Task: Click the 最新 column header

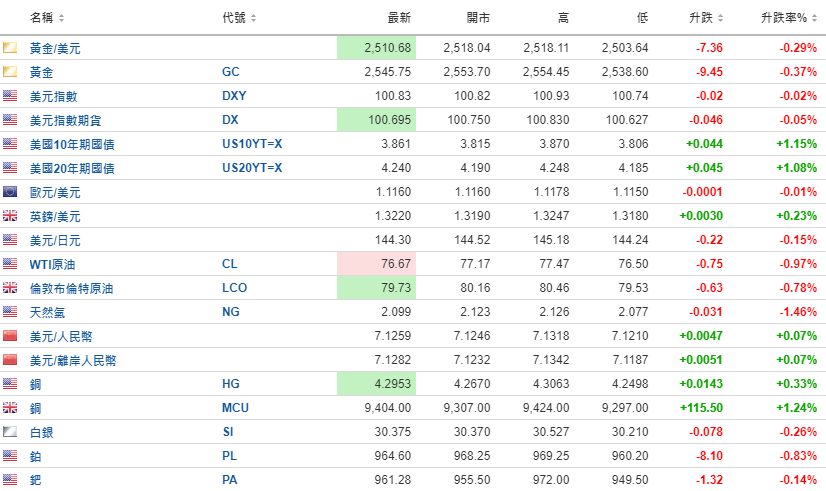Action: pos(398,18)
